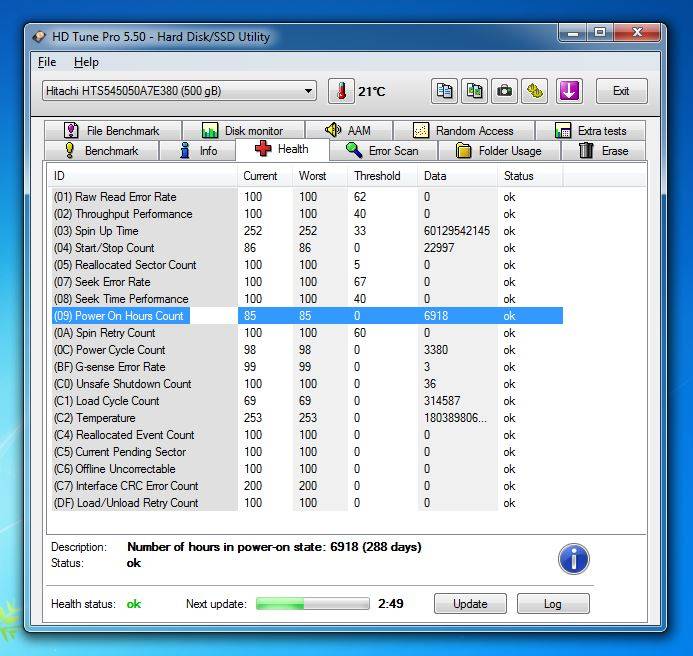
Task: Switch to the Disk monitor tab
Action: 243,130
